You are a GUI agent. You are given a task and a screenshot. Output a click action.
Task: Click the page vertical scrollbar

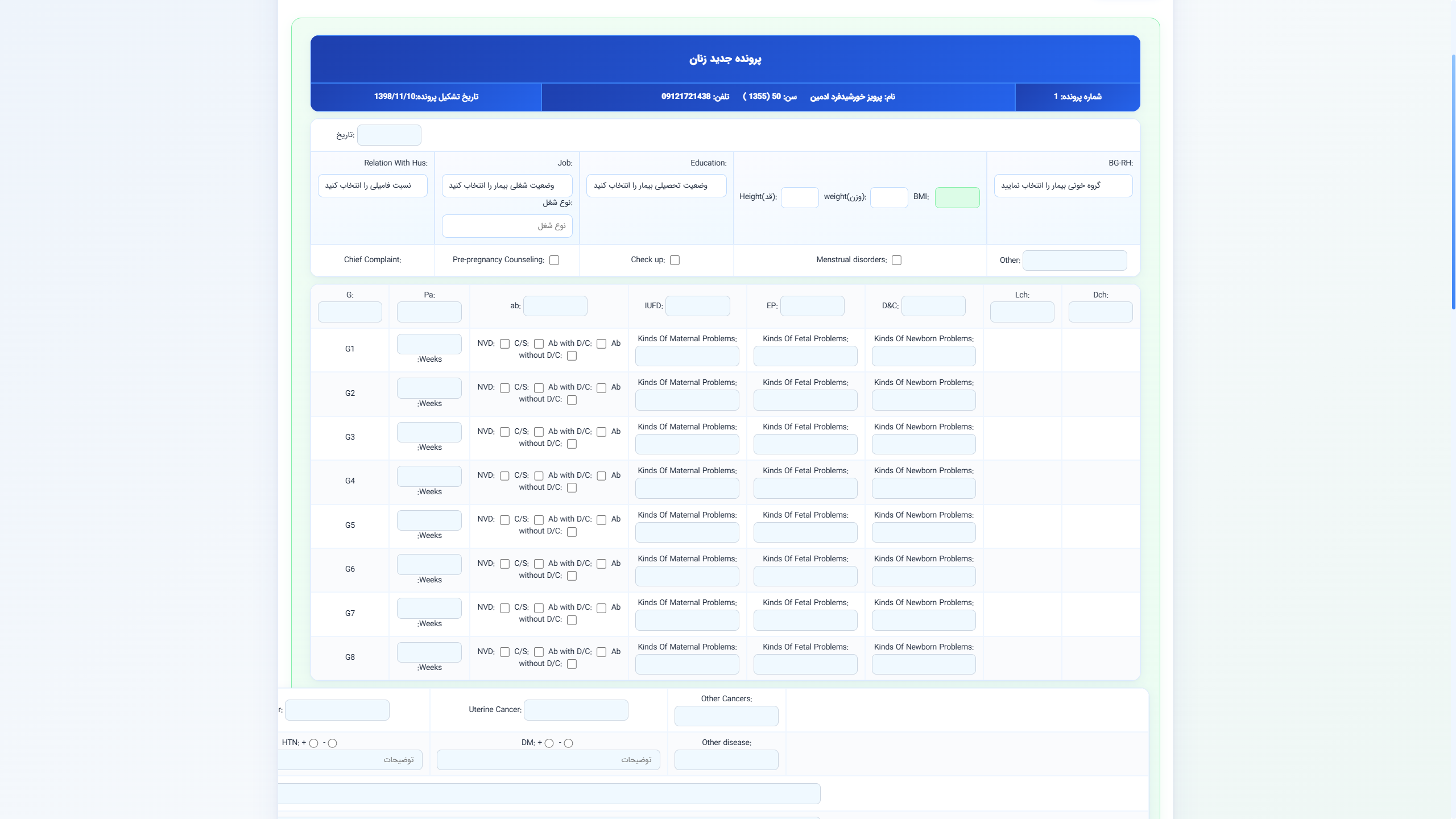[1453, 182]
